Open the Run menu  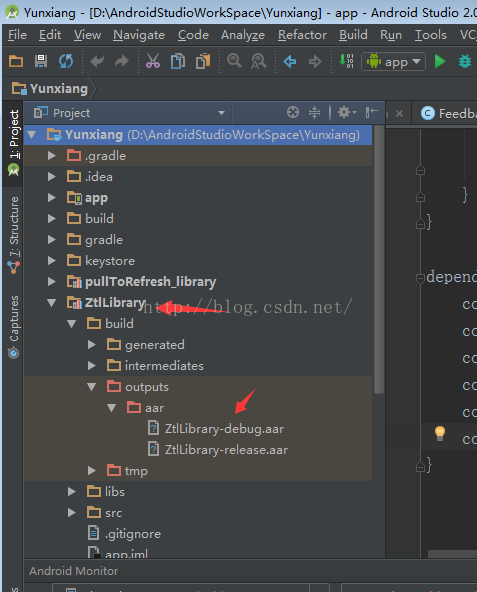point(391,35)
